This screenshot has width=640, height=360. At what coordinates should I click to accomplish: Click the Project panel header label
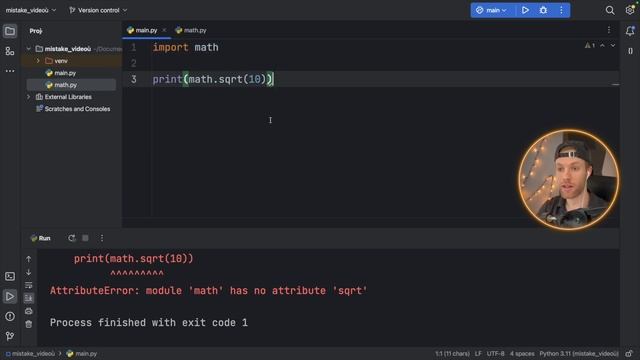point(36,31)
